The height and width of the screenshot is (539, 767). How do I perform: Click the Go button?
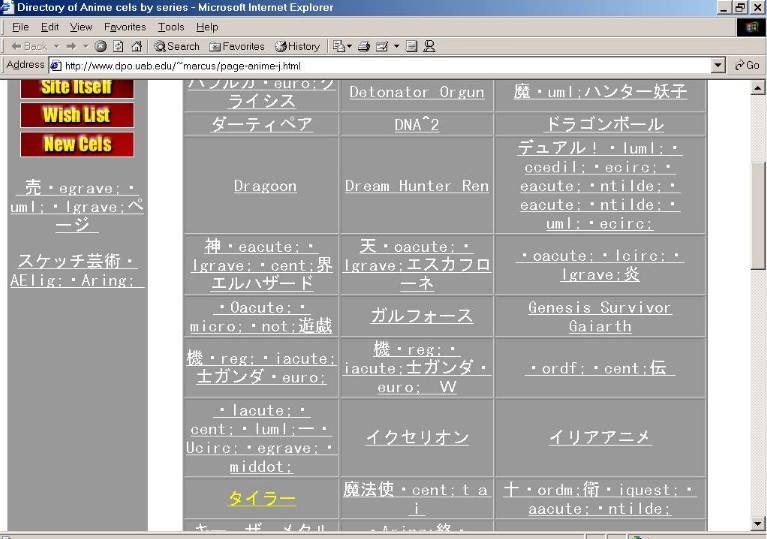coord(747,65)
